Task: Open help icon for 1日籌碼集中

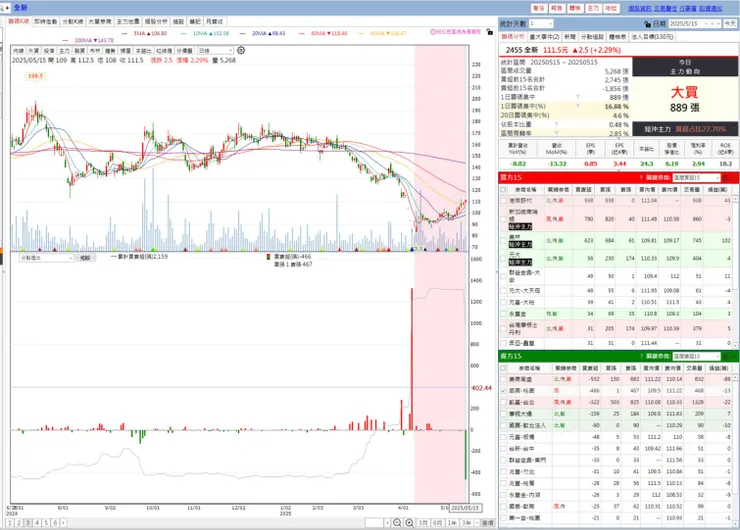Action: [x=578, y=97]
